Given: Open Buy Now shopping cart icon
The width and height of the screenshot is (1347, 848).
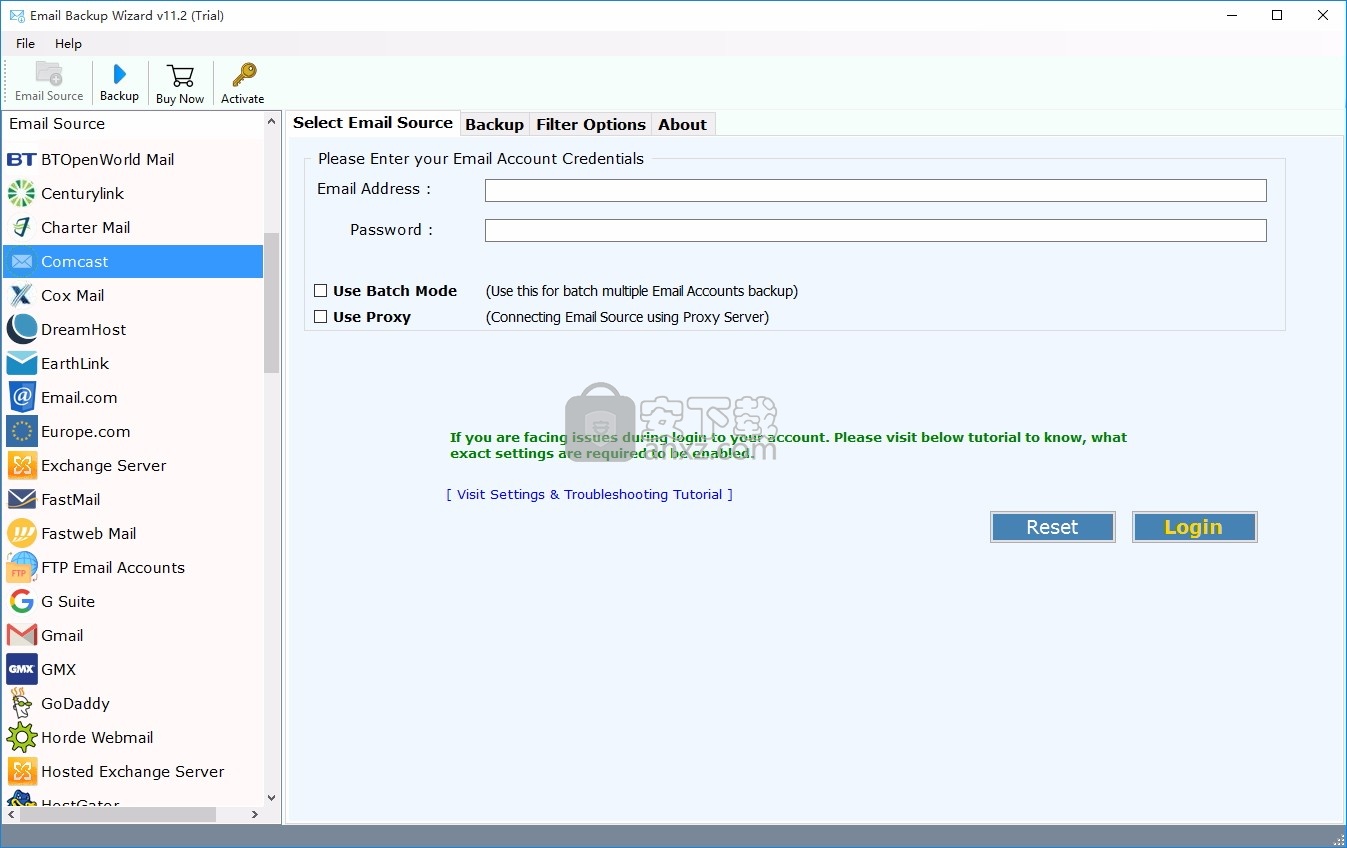Looking at the screenshot, I should pyautogui.click(x=180, y=76).
